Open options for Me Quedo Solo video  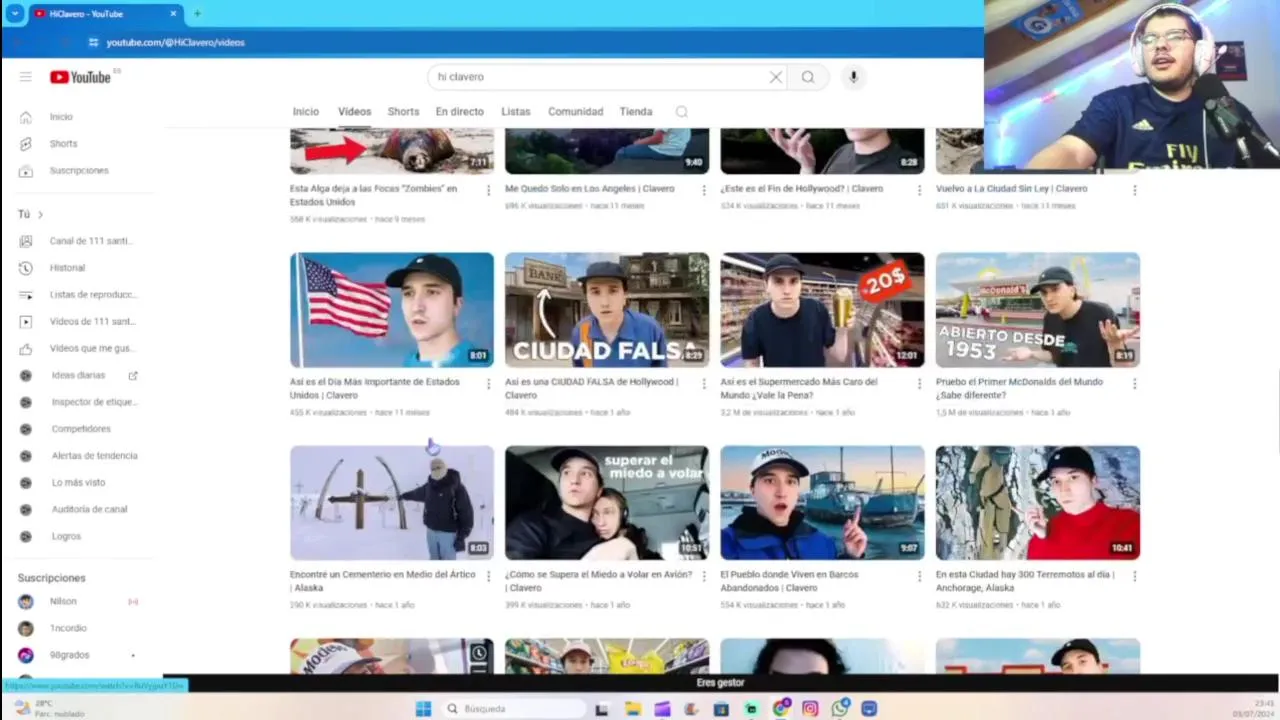704,190
